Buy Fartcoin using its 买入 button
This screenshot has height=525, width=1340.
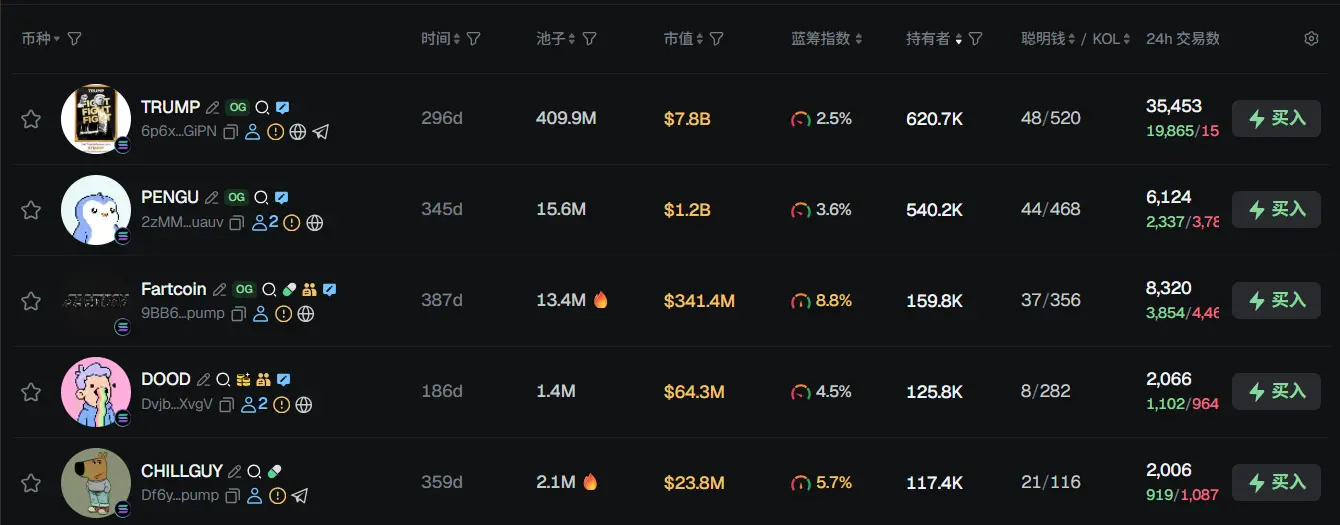1276,300
